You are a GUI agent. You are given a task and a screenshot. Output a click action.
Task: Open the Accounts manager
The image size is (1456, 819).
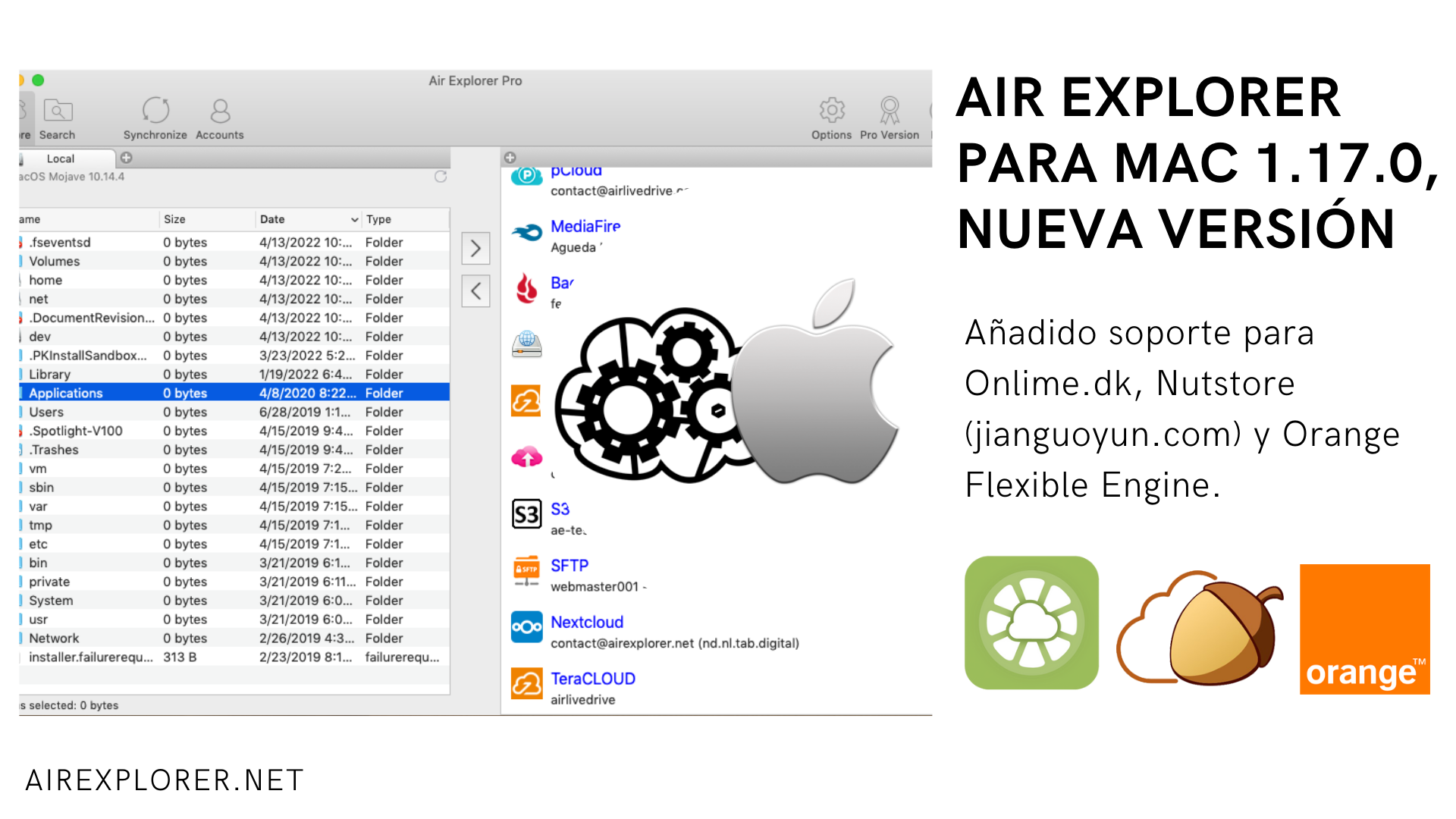tap(219, 115)
